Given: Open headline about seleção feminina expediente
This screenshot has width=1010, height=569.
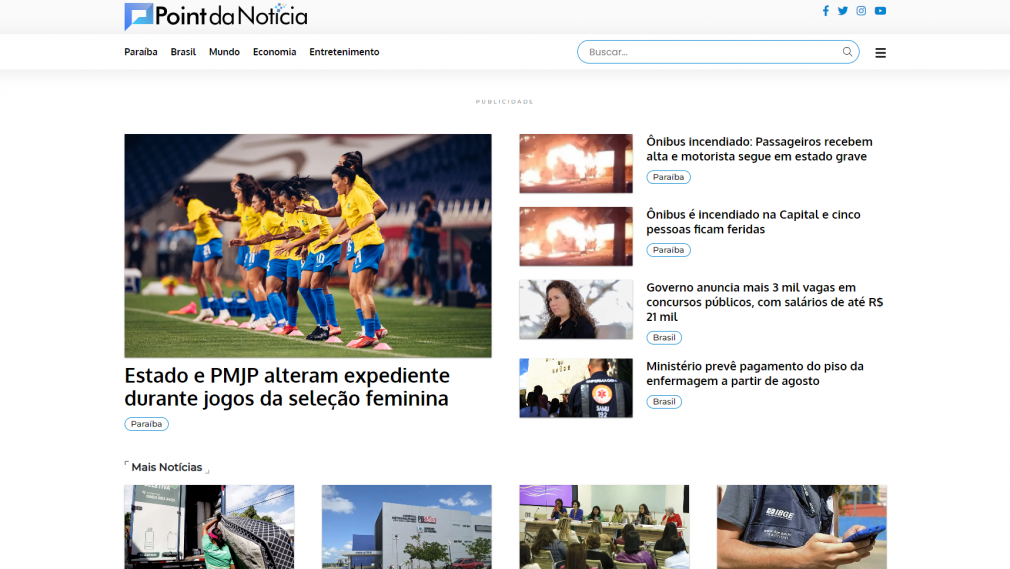Looking at the screenshot, I should [x=287, y=387].
